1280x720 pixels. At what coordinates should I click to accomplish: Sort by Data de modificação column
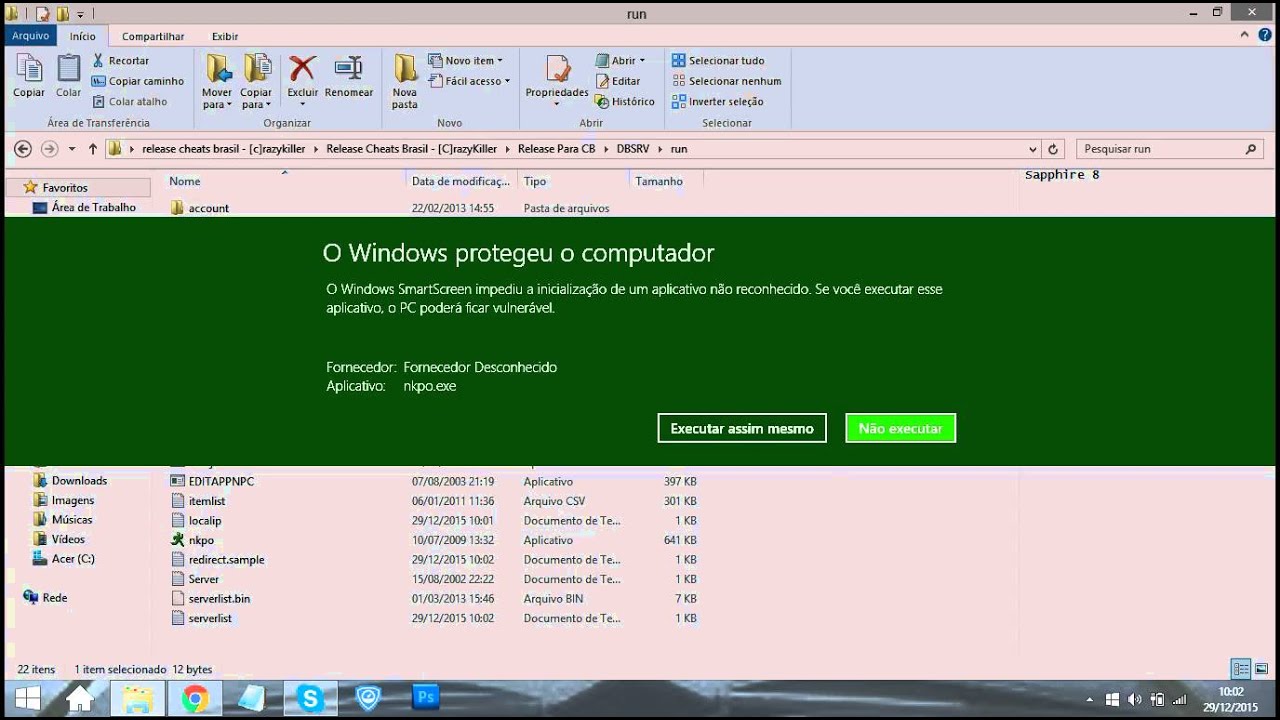coord(461,181)
